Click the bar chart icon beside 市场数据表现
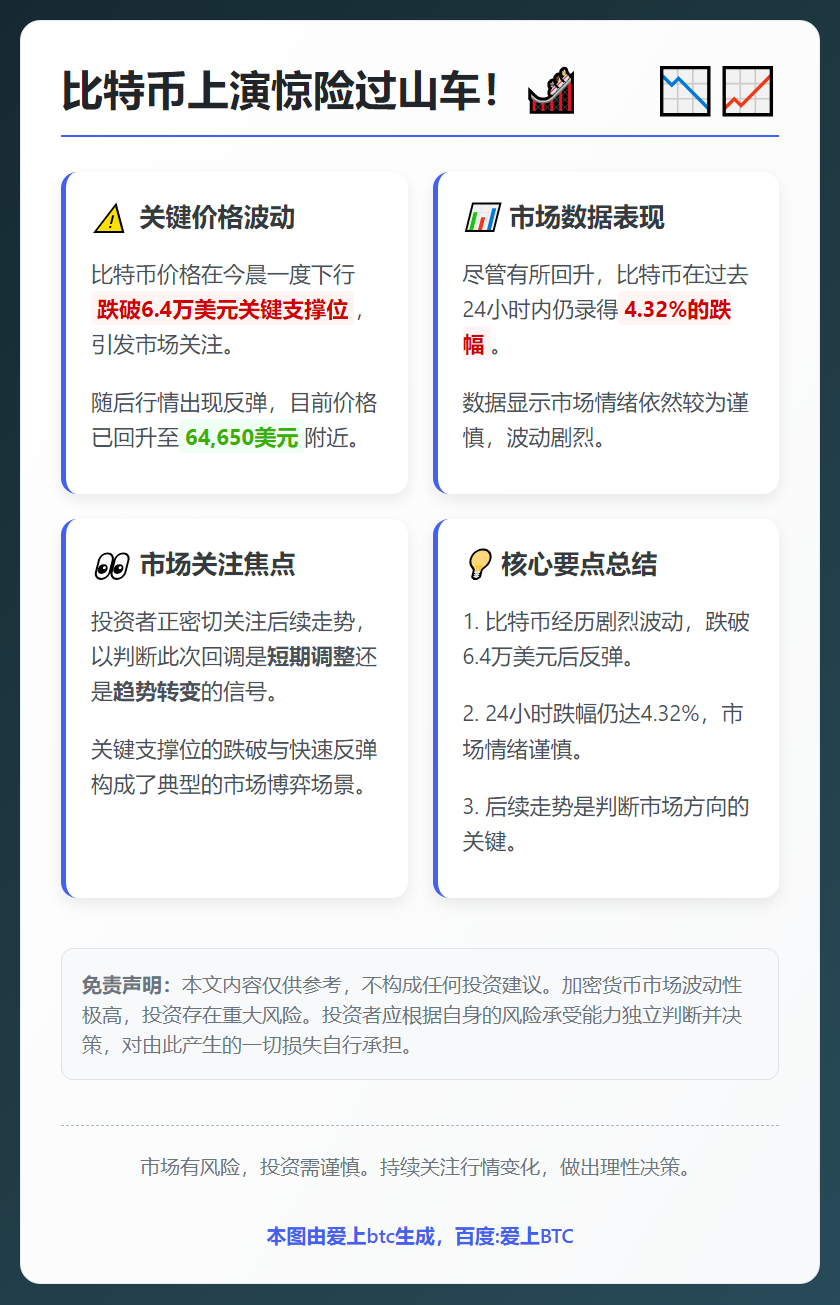Viewport: 840px width, 1305px height. coord(482,218)
